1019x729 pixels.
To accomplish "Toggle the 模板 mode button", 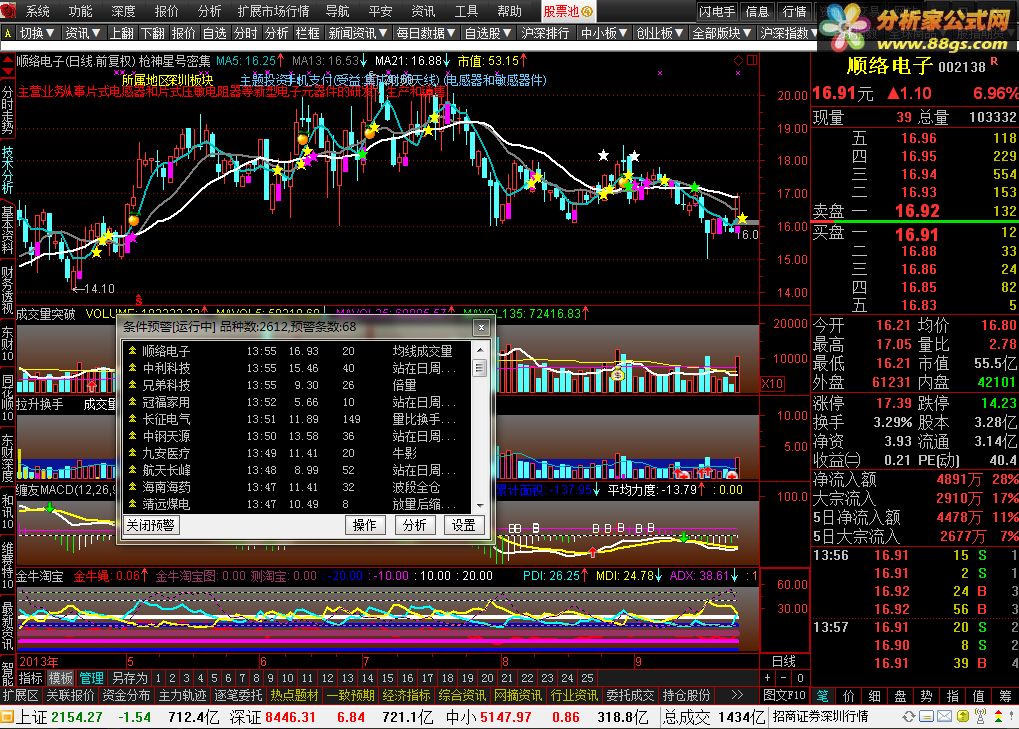I will (60, 678).
